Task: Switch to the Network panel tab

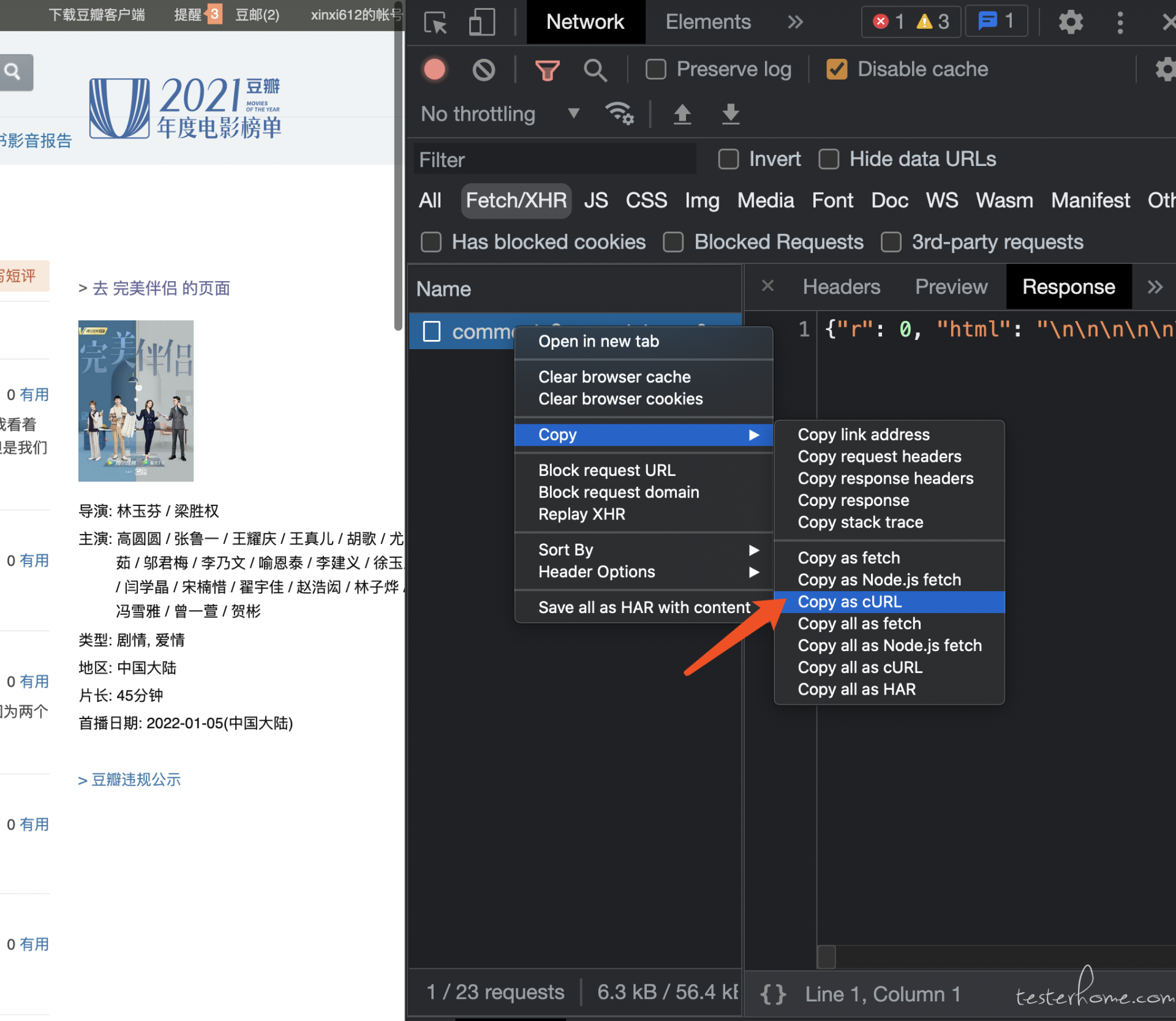Action: (586, 22)
